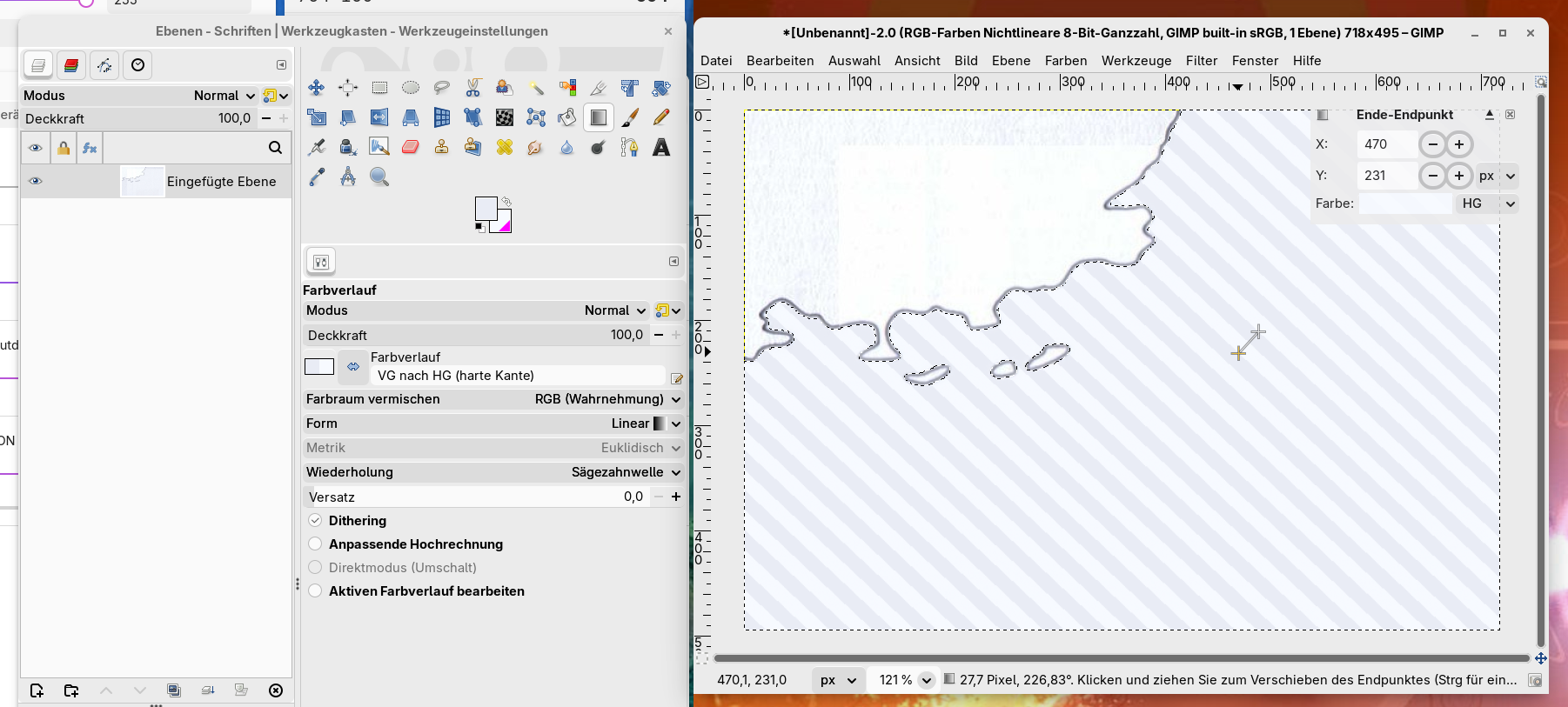Choose the Scissors Select tool

coord(473,88)
